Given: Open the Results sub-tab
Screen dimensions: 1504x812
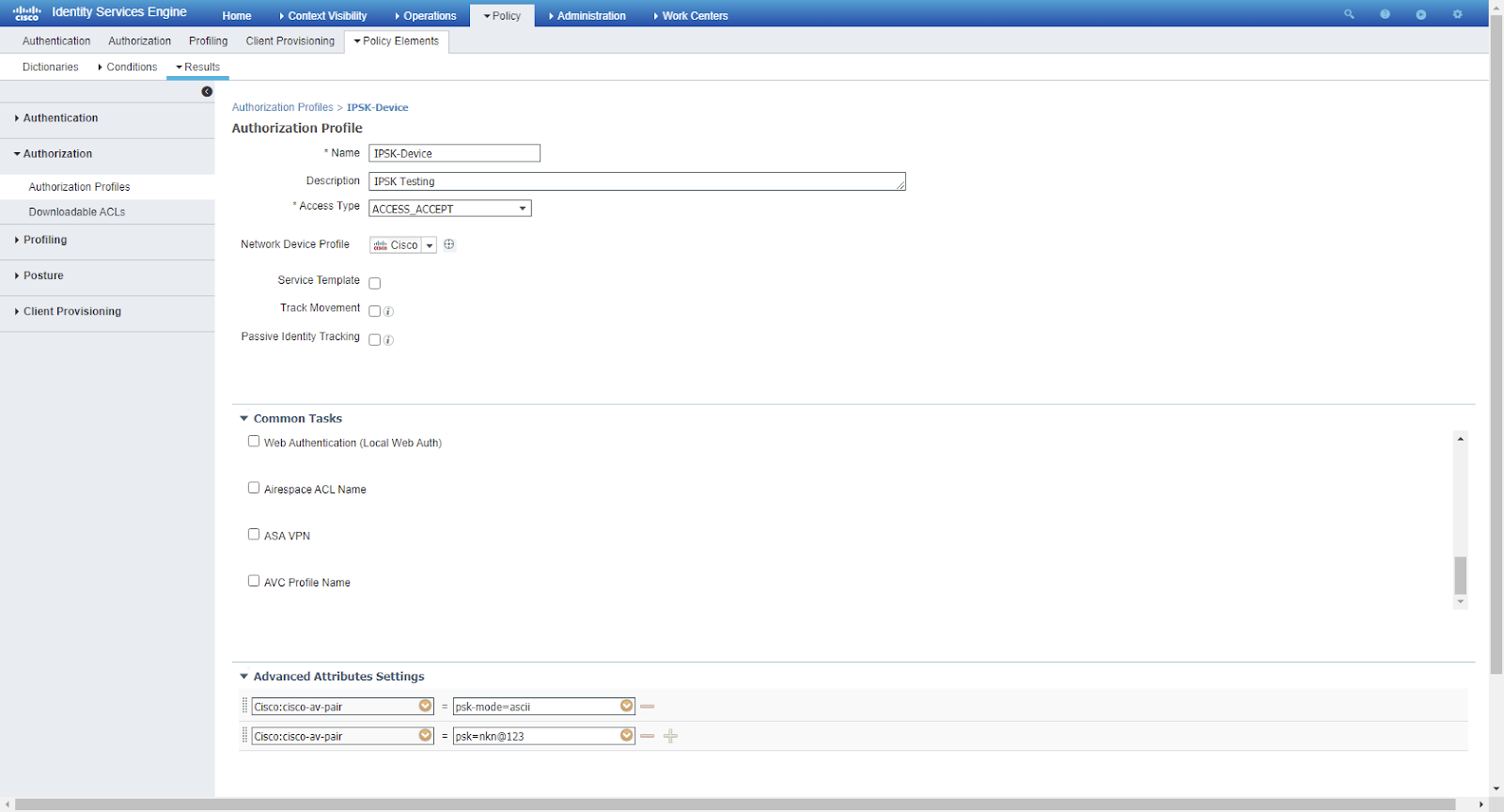Looking at the screenshot, I should pyautogui.click(x=198, y=68).
